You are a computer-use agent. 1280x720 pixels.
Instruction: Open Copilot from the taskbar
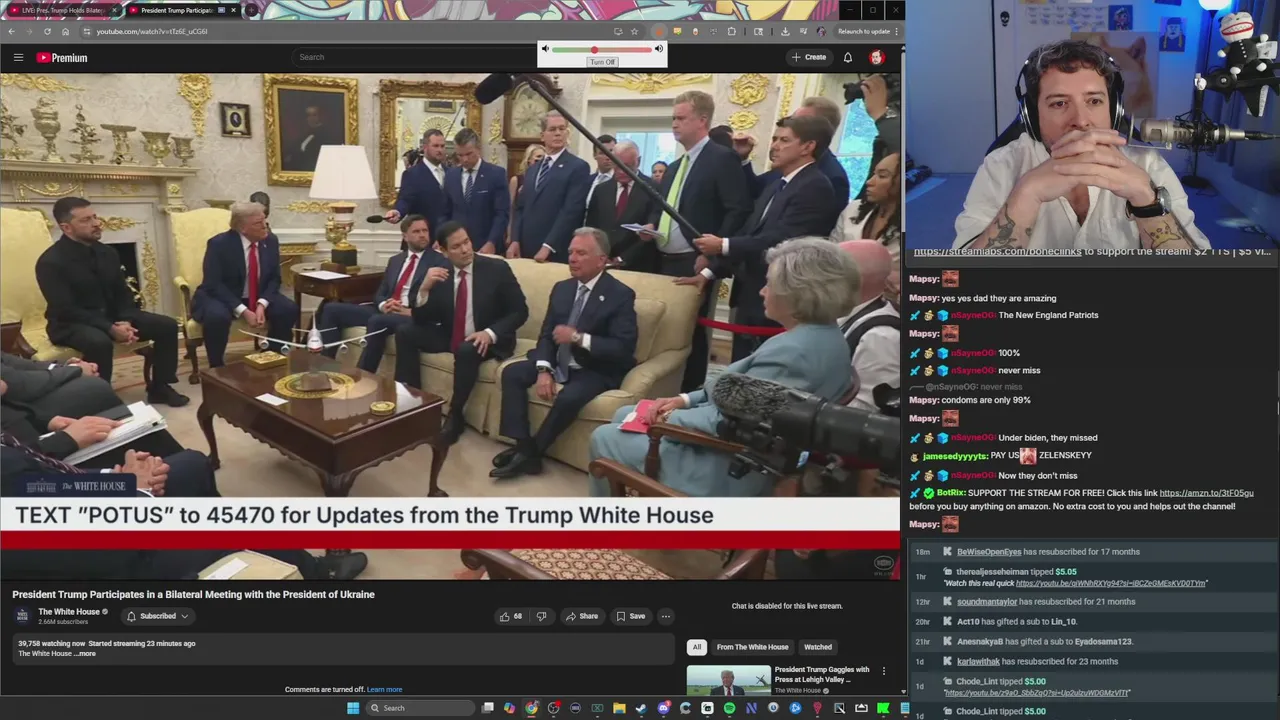tap(509, 708)
